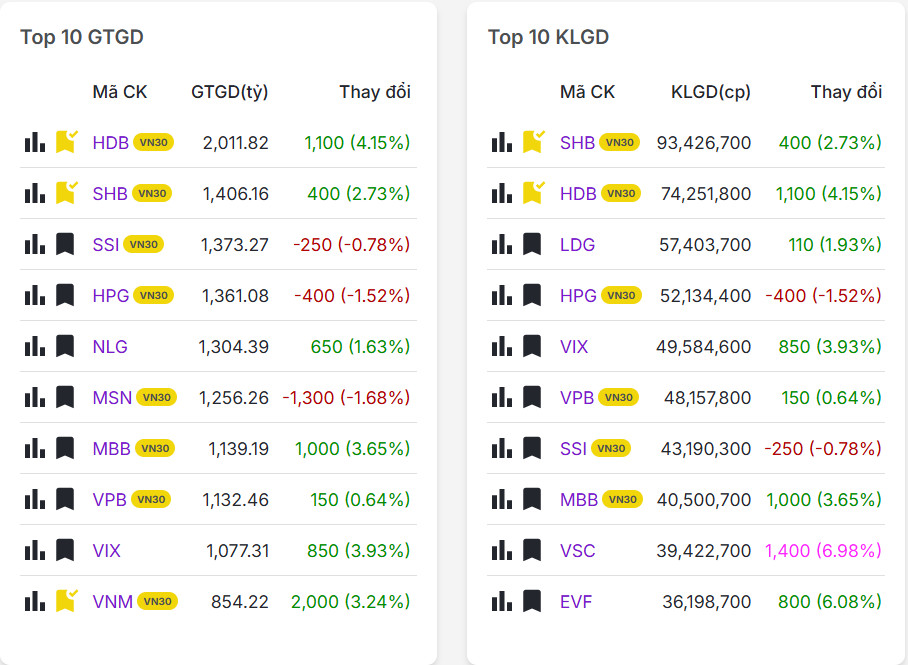Remove SHB bookmark in the Top 10 GTGD list
The width and height of the screenshot is (908, 665).
click(x=66, y=193)
